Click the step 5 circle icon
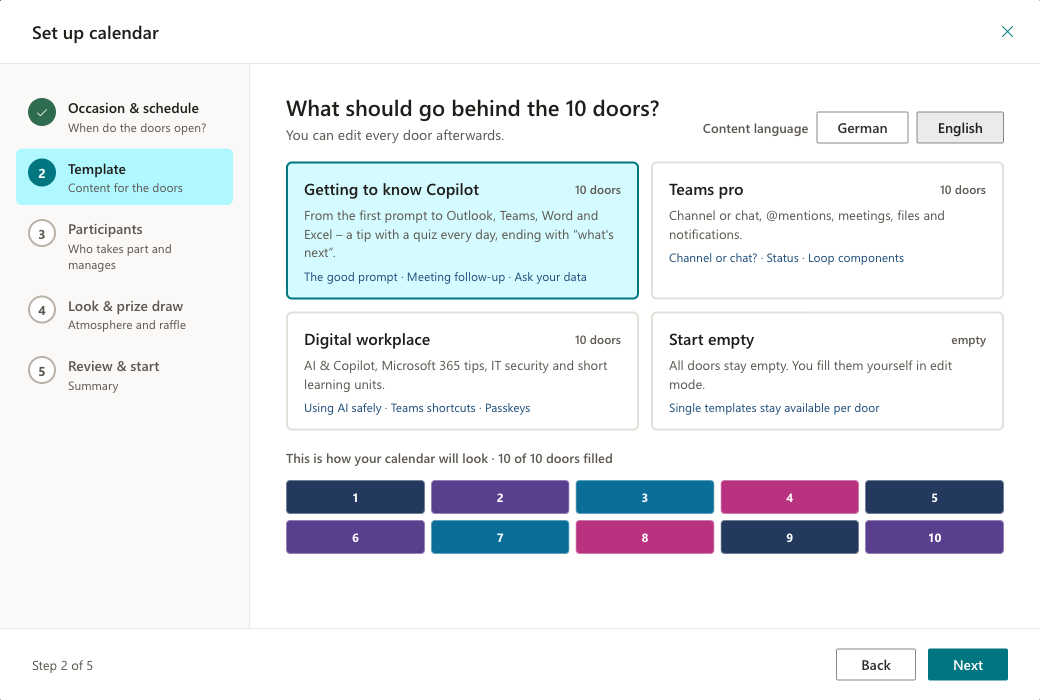This screenshot has height=700, width=1040. click(x=42, y=370)
